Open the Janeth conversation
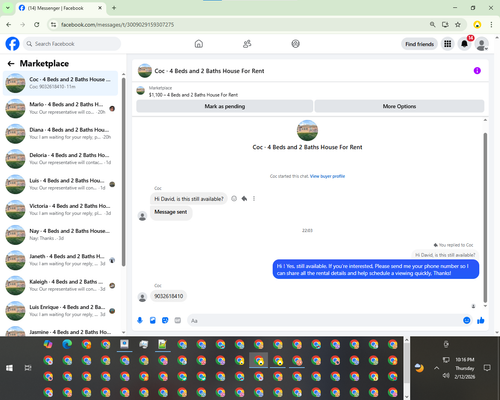 [x=60, y=260]
